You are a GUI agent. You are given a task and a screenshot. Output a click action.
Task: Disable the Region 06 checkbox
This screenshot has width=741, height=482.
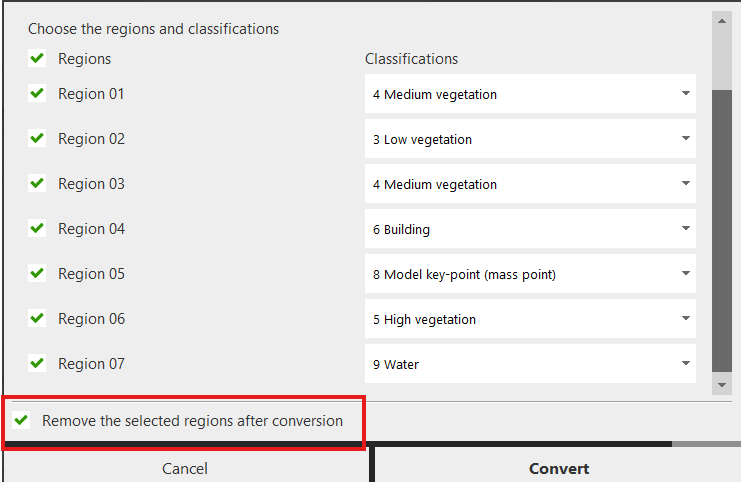point(37,318)
